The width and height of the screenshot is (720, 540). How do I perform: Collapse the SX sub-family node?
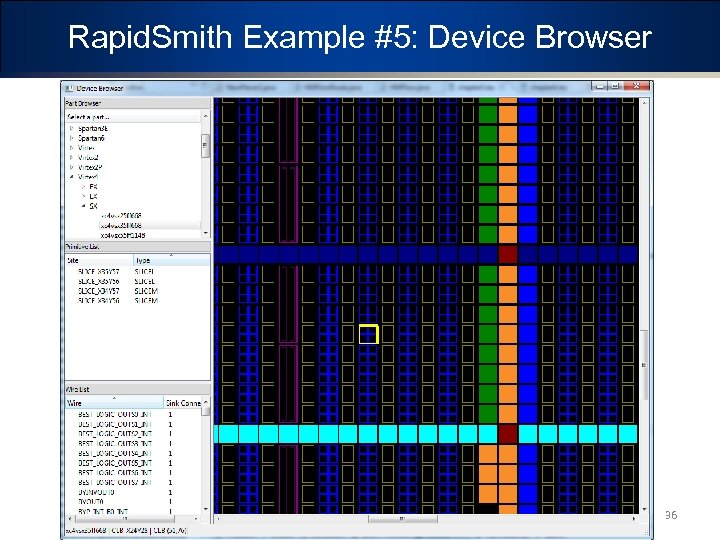(x=83, y=206)
